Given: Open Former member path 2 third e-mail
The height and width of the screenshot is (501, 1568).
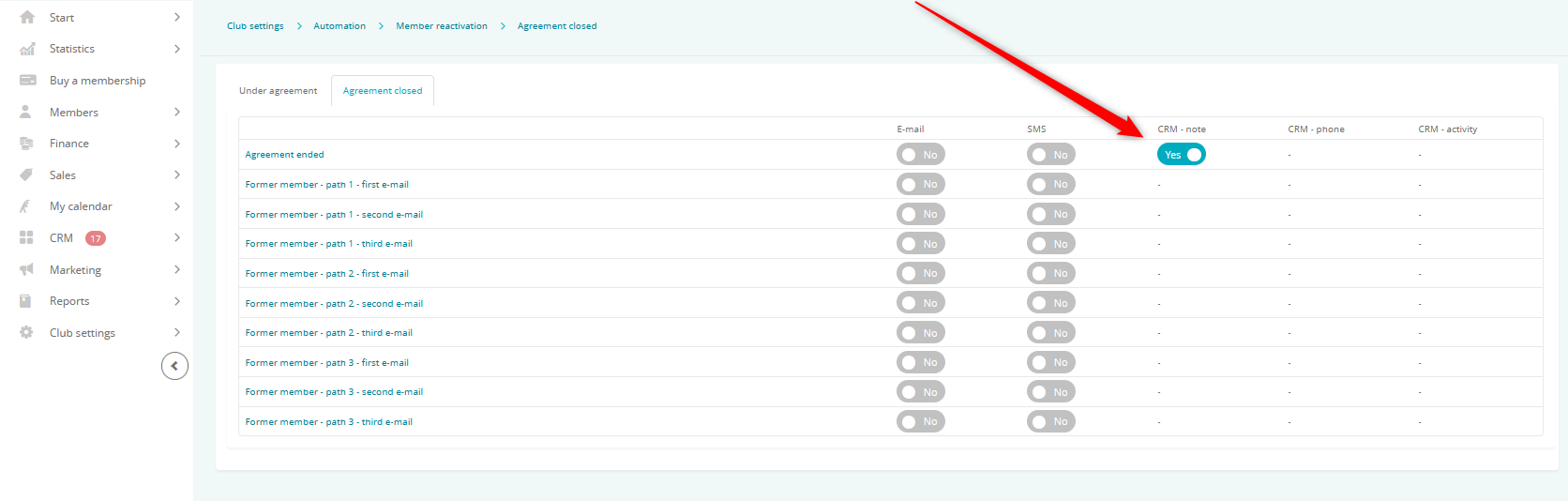Looking at the screenshot, I should 329,333.
